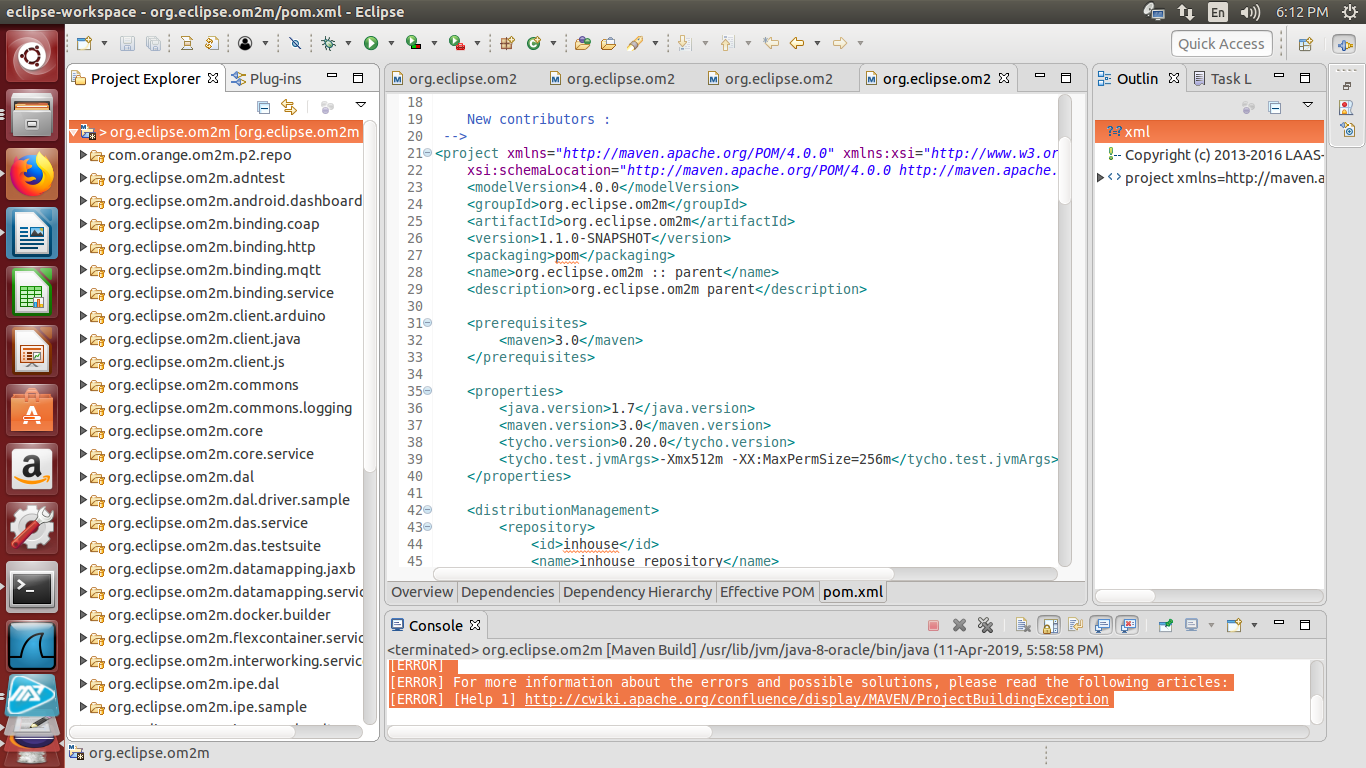Launch Debug with the bug icon
1366x768 pixels.
pos(327,43)
